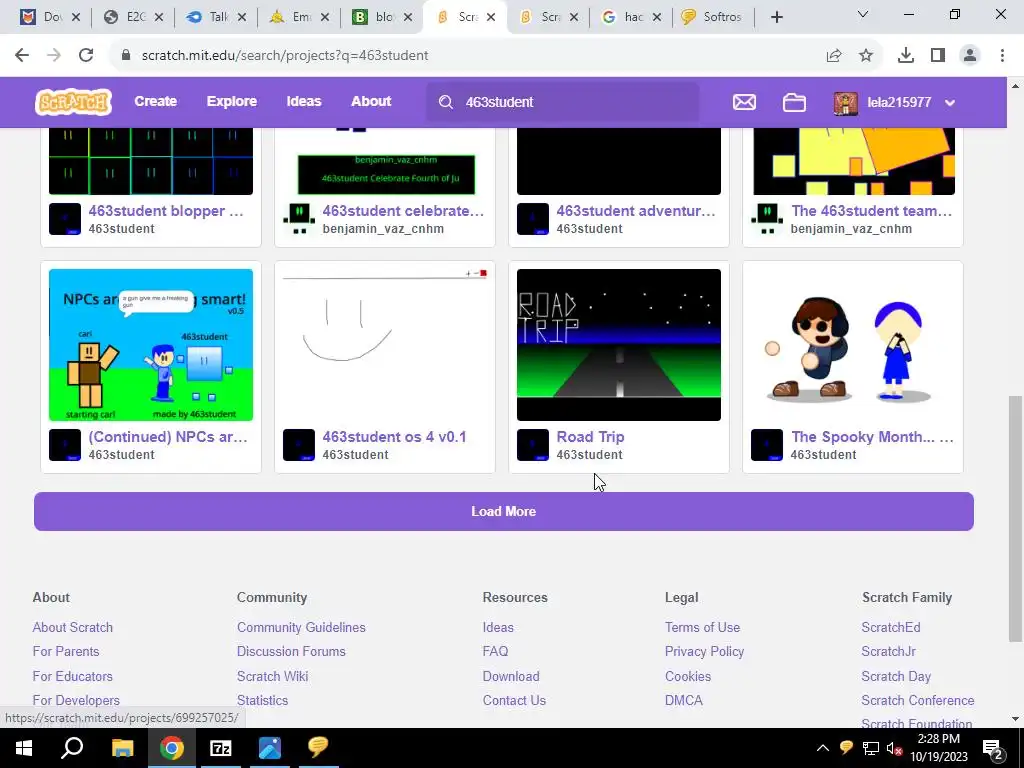The width and height of the screenshot is (1024, 768).
Task: Click benjamin_vaz_cnhm author under The 463student team
Action: coord(851,229)
